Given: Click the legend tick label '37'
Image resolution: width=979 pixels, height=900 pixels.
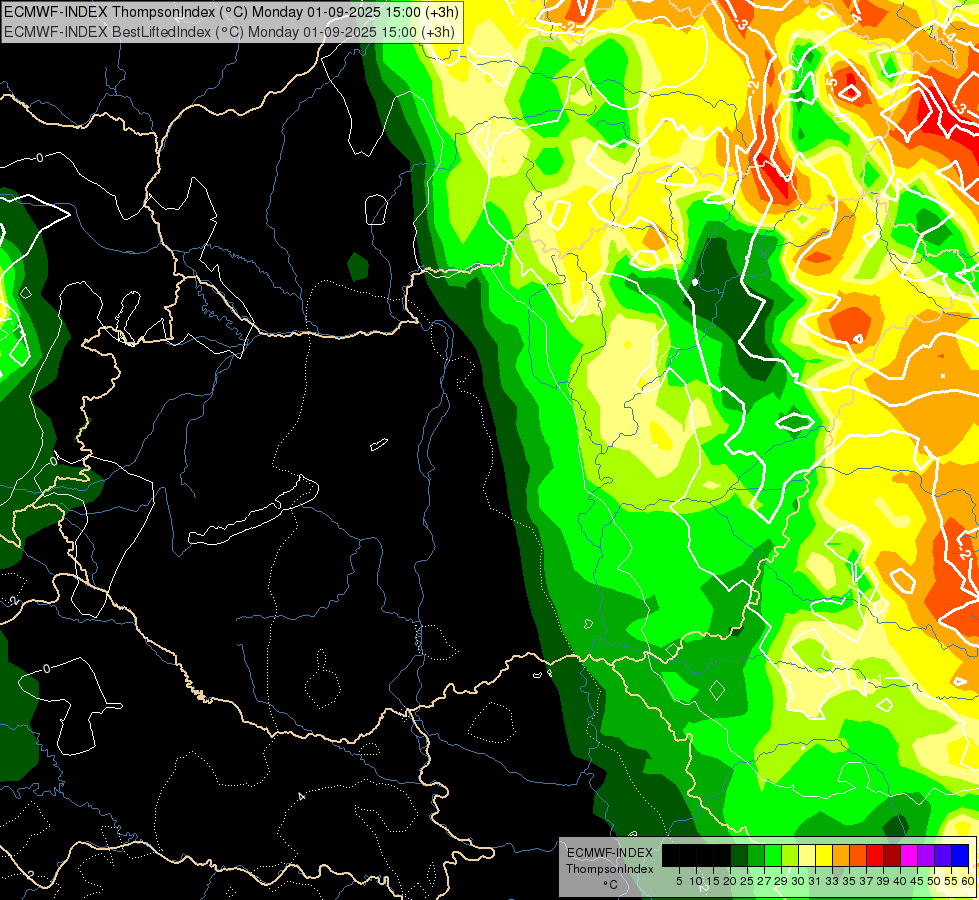Looking at the screenshot, I should 867,881.
